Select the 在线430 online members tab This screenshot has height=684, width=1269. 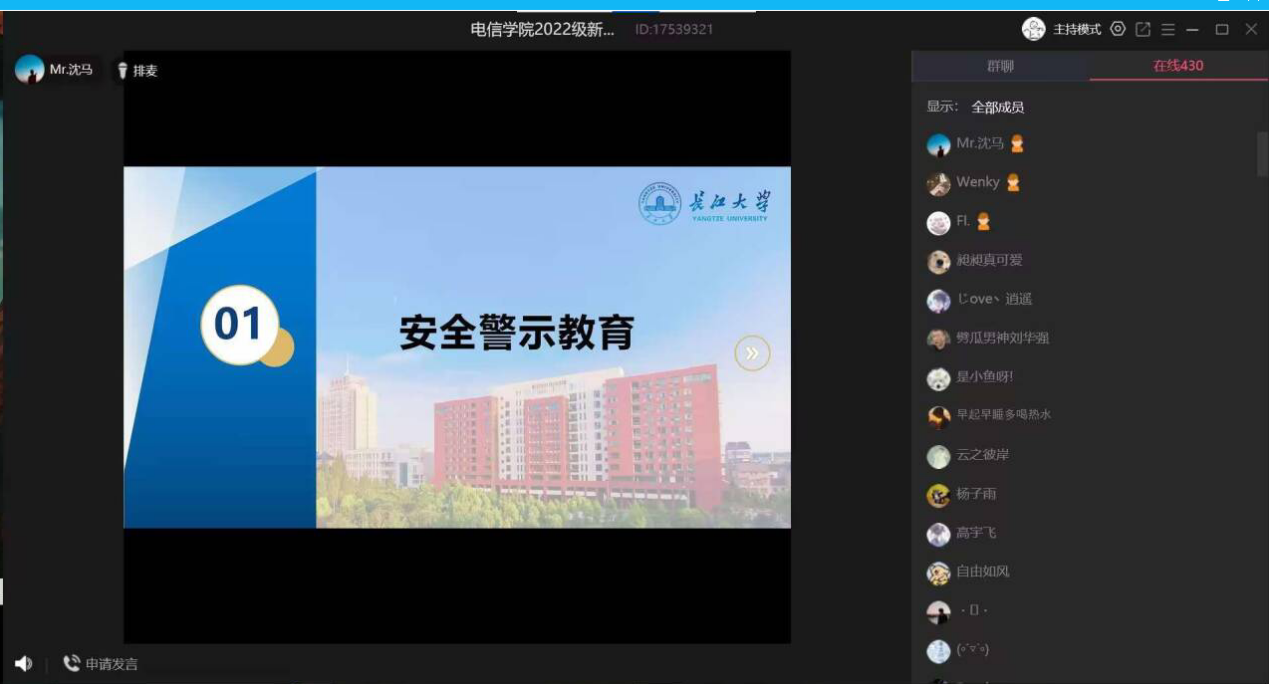(x=1178, y=66)
